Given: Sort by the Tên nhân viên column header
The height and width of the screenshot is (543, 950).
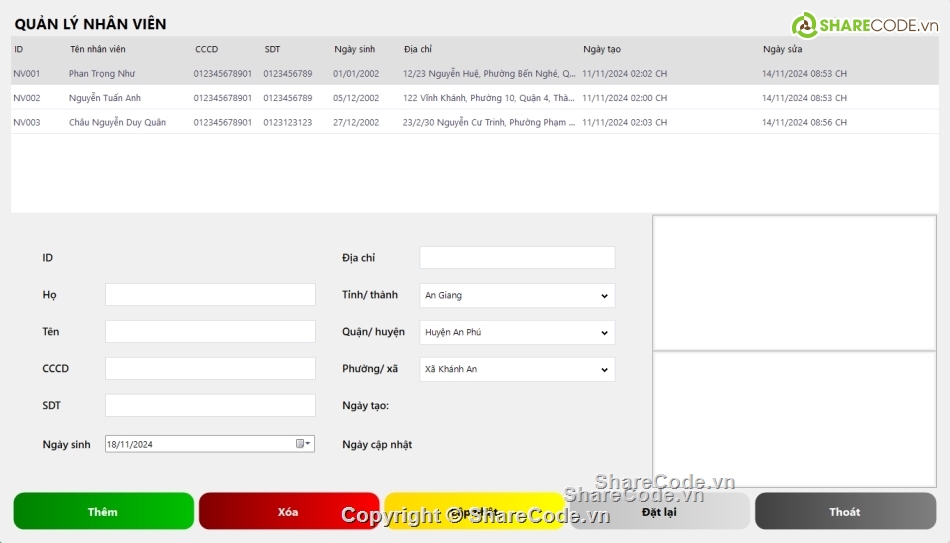Looking at the screenshot, I should 98,49.
